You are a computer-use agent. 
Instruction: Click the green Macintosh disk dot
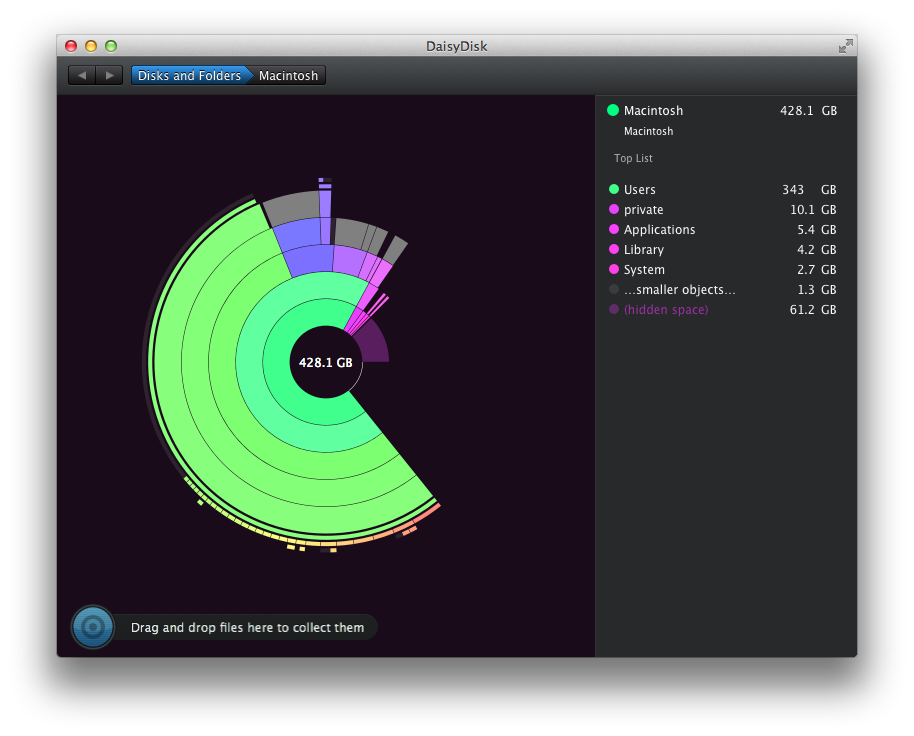click(x=613, y=111)
